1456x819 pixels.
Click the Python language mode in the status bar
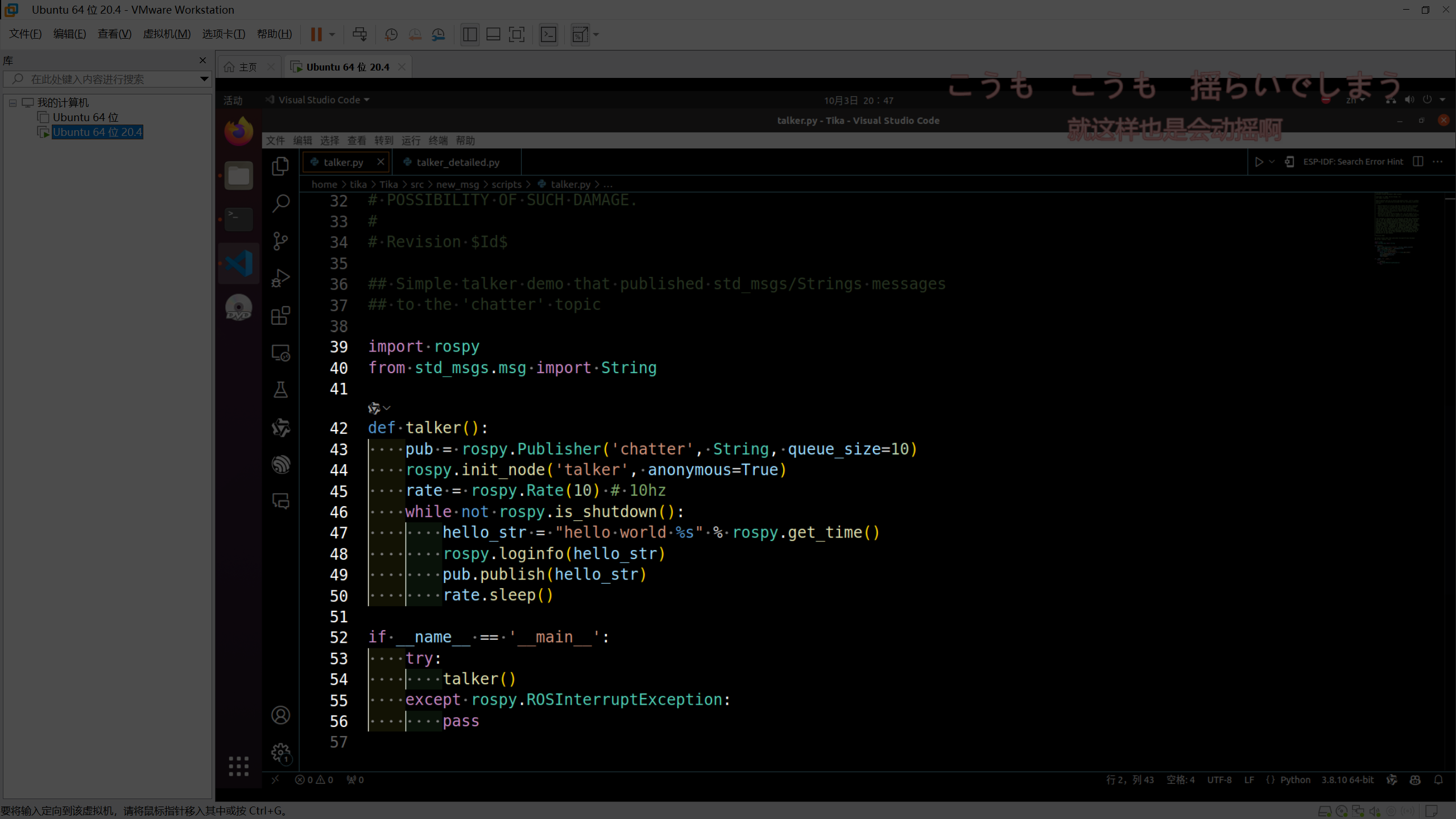coord(1295,780)
